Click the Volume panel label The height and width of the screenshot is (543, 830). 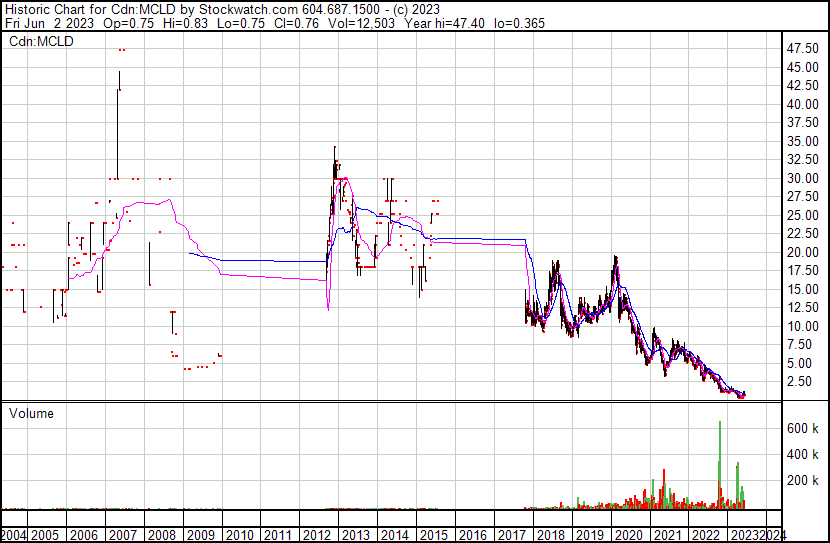[x=31, y=413]
